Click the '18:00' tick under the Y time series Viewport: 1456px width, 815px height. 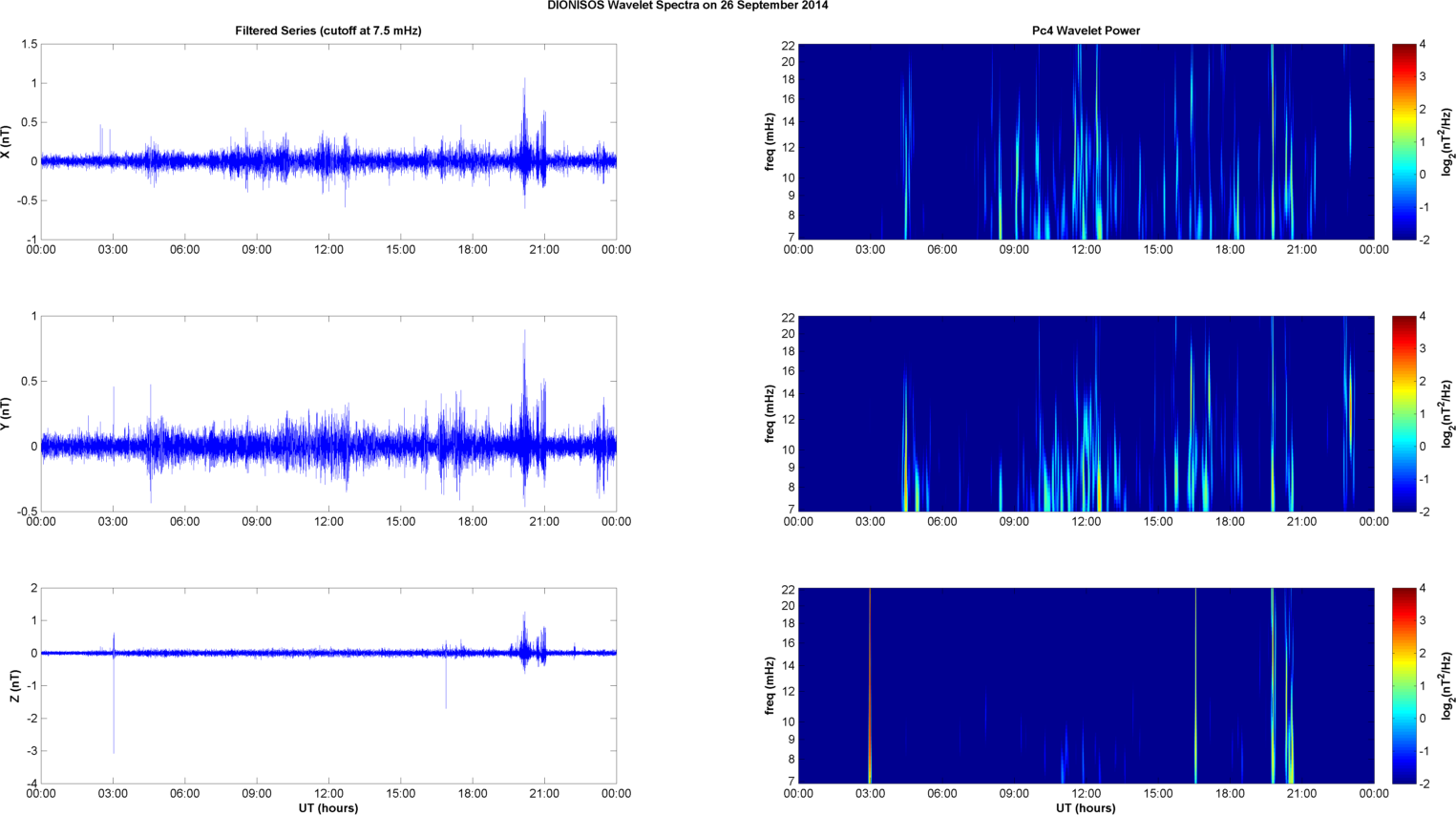coord(473,522)
